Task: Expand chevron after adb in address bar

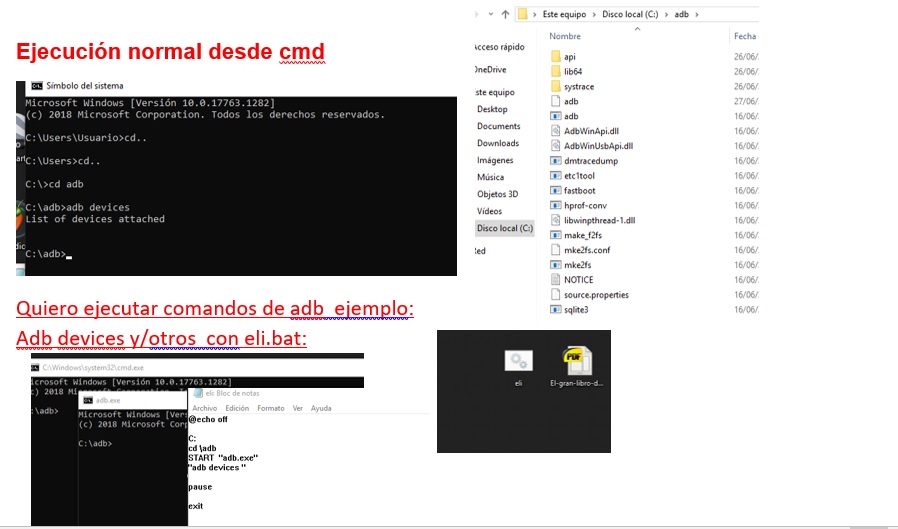Action: [696, 14]
